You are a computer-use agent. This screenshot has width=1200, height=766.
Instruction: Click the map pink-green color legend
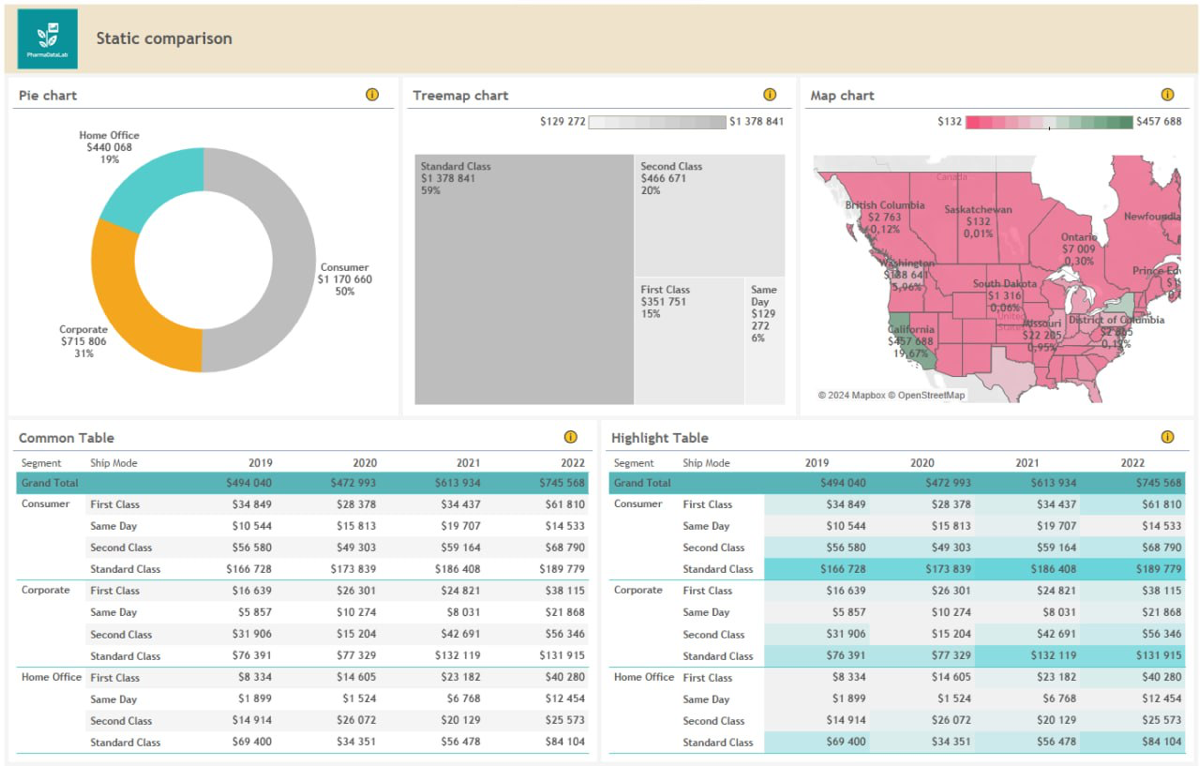(1049, 122)
